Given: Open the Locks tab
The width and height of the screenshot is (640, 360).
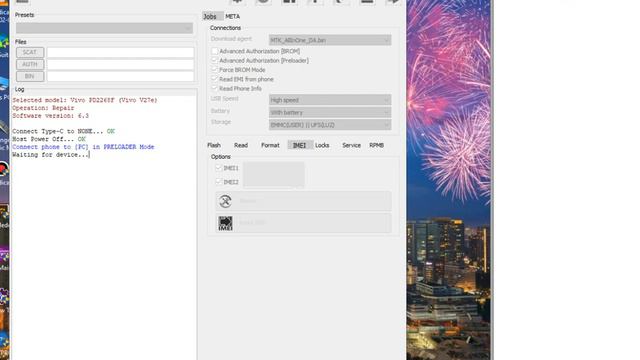Looking at the screenshot, I should [x=322, y=145].
